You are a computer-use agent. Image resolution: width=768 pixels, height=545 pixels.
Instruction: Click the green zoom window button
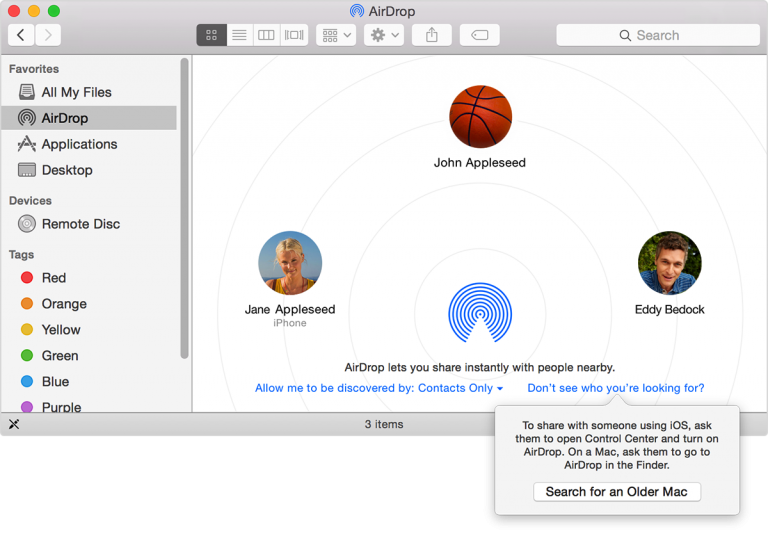pyautogui.click(x=54, y=11)
